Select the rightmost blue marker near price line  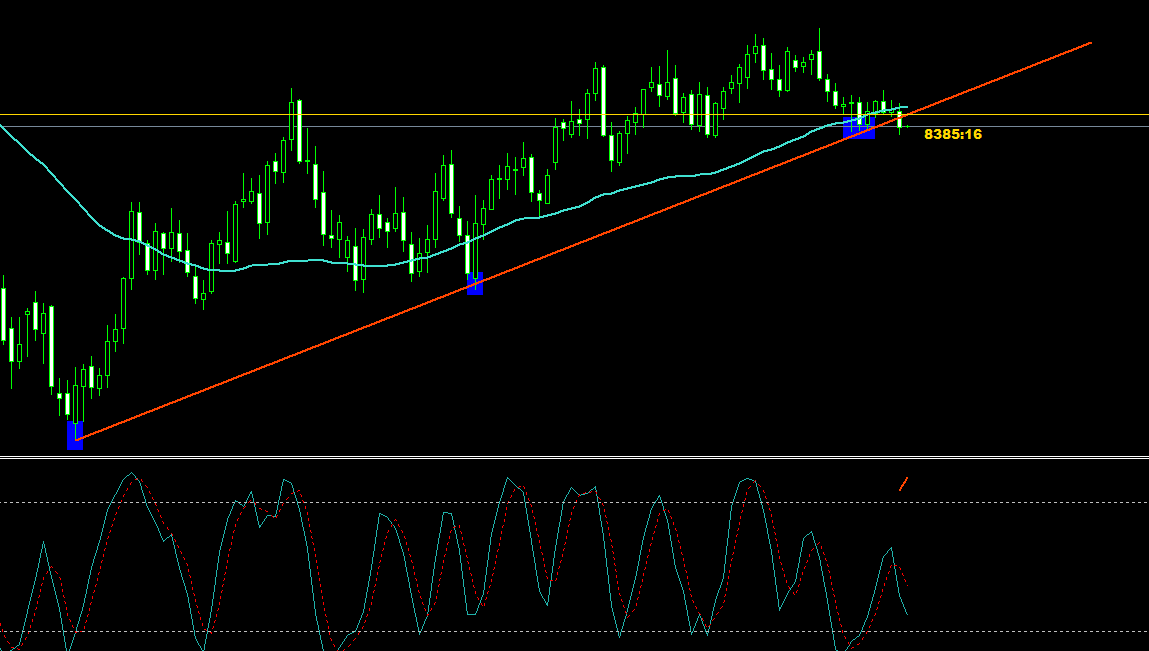coord(859,128)
